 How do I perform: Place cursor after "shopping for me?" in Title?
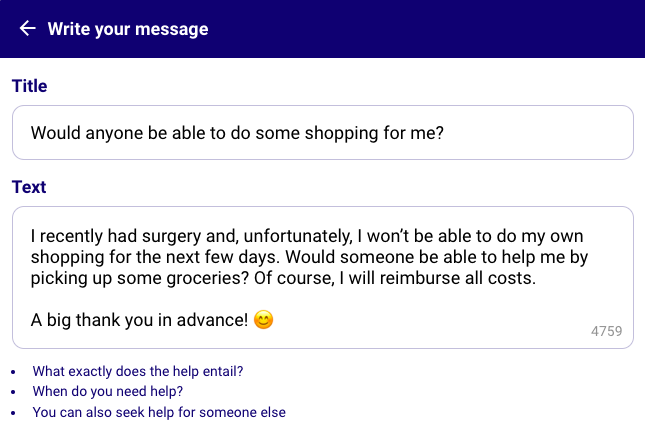[445, 133]
